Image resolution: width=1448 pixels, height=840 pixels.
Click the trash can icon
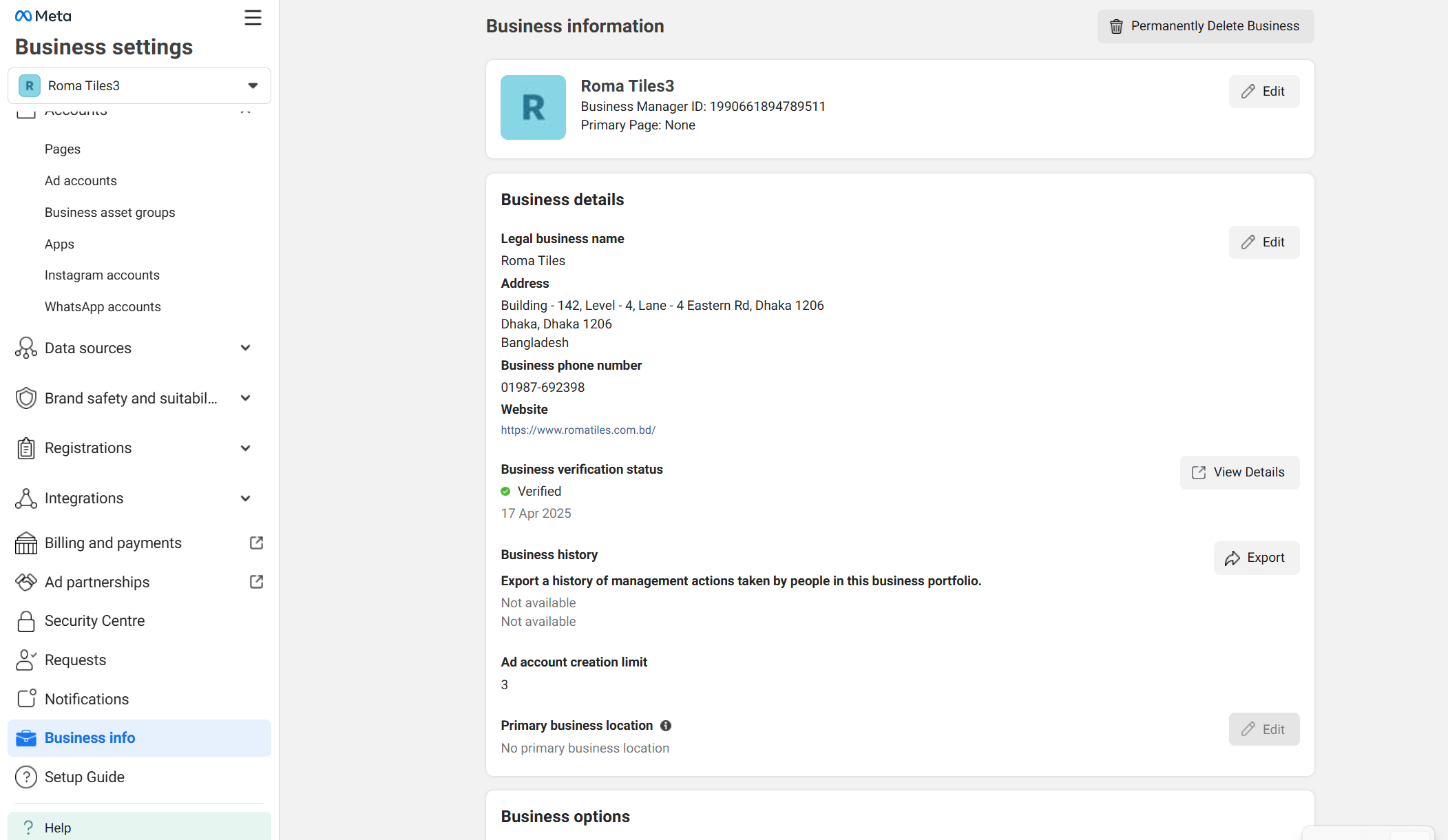1116,26
